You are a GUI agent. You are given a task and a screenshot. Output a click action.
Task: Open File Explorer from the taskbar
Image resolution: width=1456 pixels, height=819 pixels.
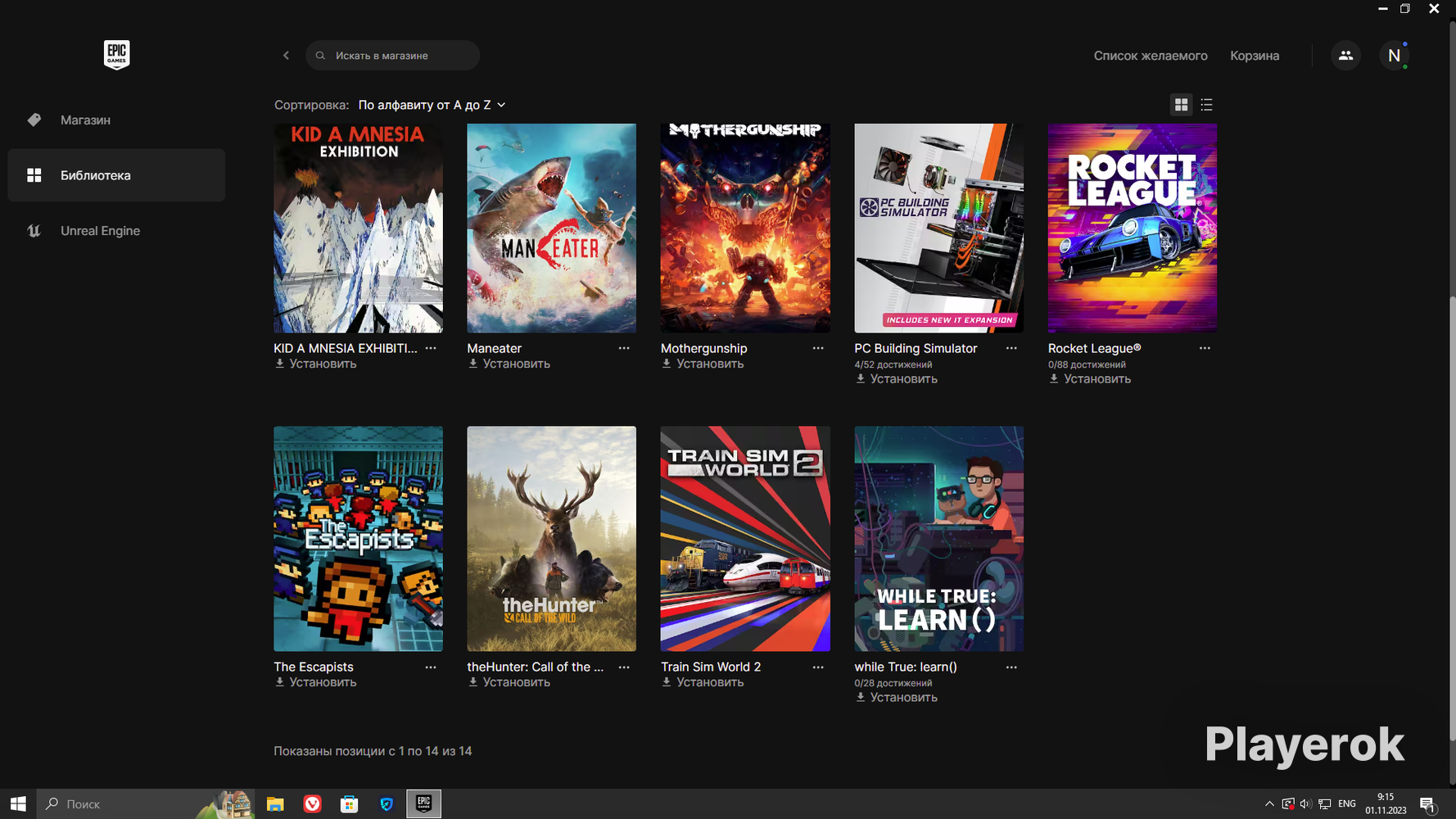coord(275,804)
